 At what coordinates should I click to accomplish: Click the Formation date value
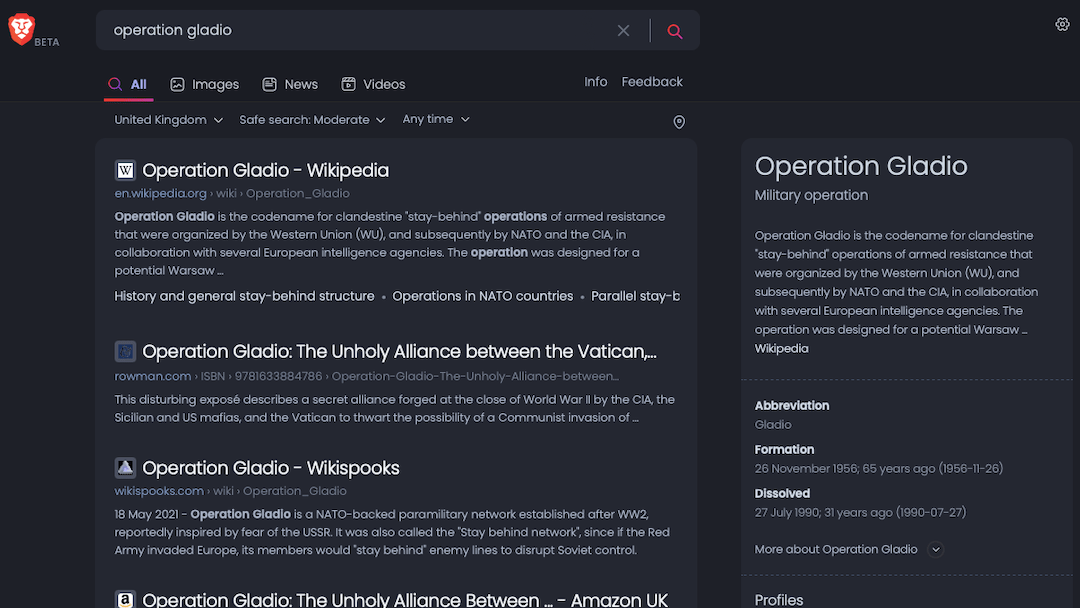[878, 469]
